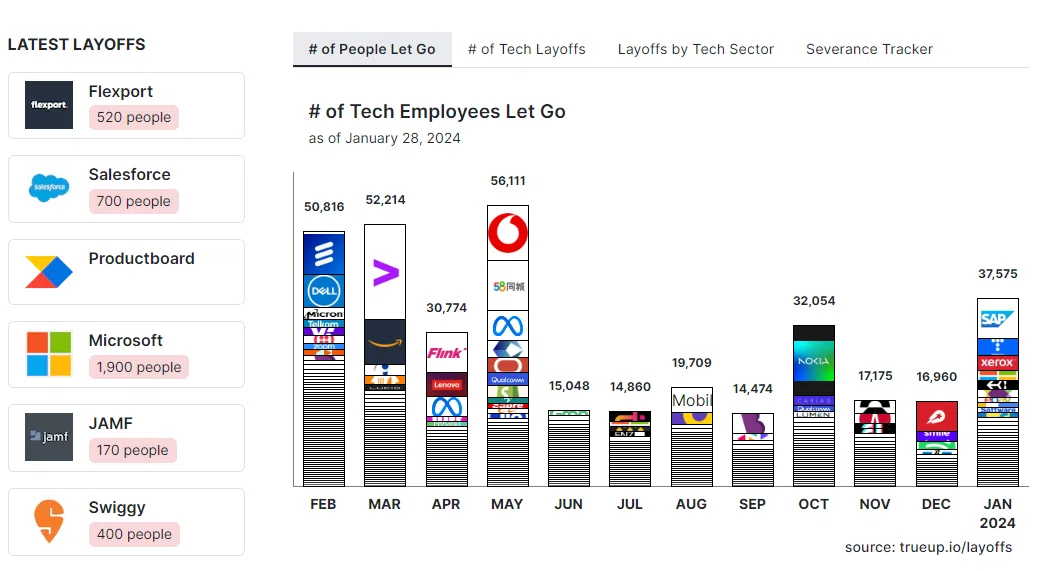The width and height of the screenshot is (1044, 571).
Task: Click the Microsoft four-square logo
Action: tap(49, 354)
